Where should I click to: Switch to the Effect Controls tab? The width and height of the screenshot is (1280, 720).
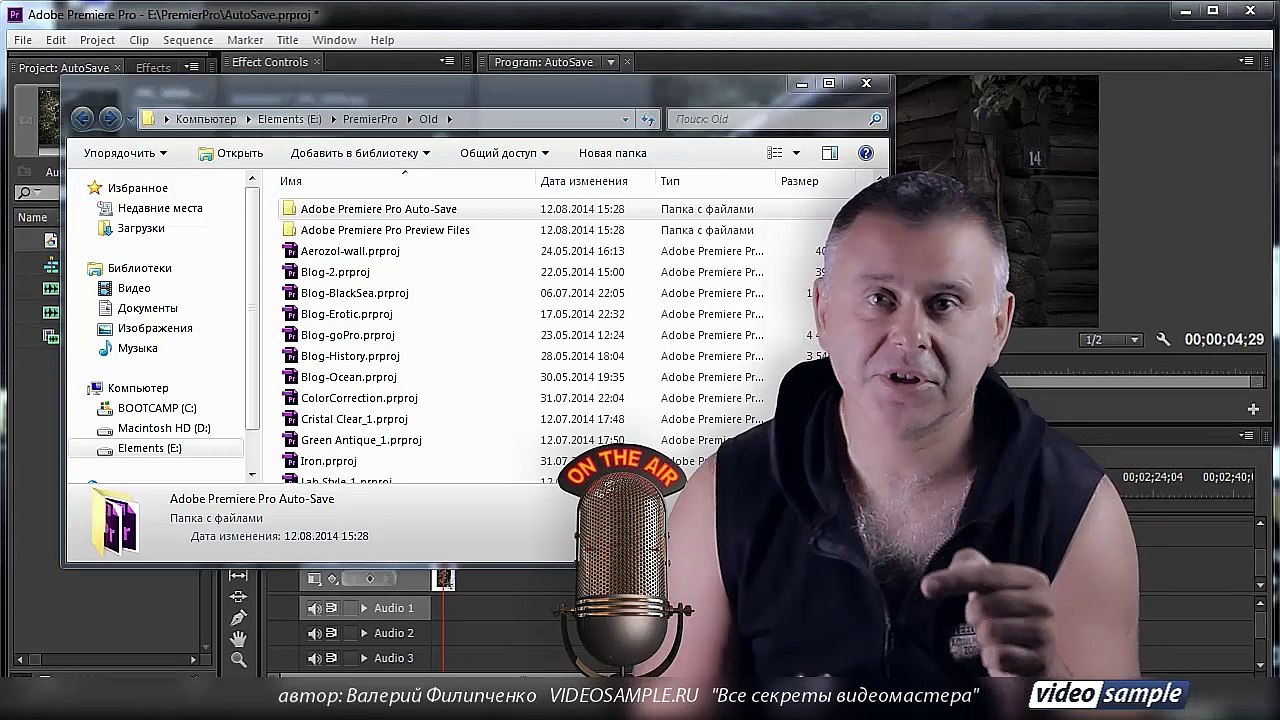pos(270,62)
